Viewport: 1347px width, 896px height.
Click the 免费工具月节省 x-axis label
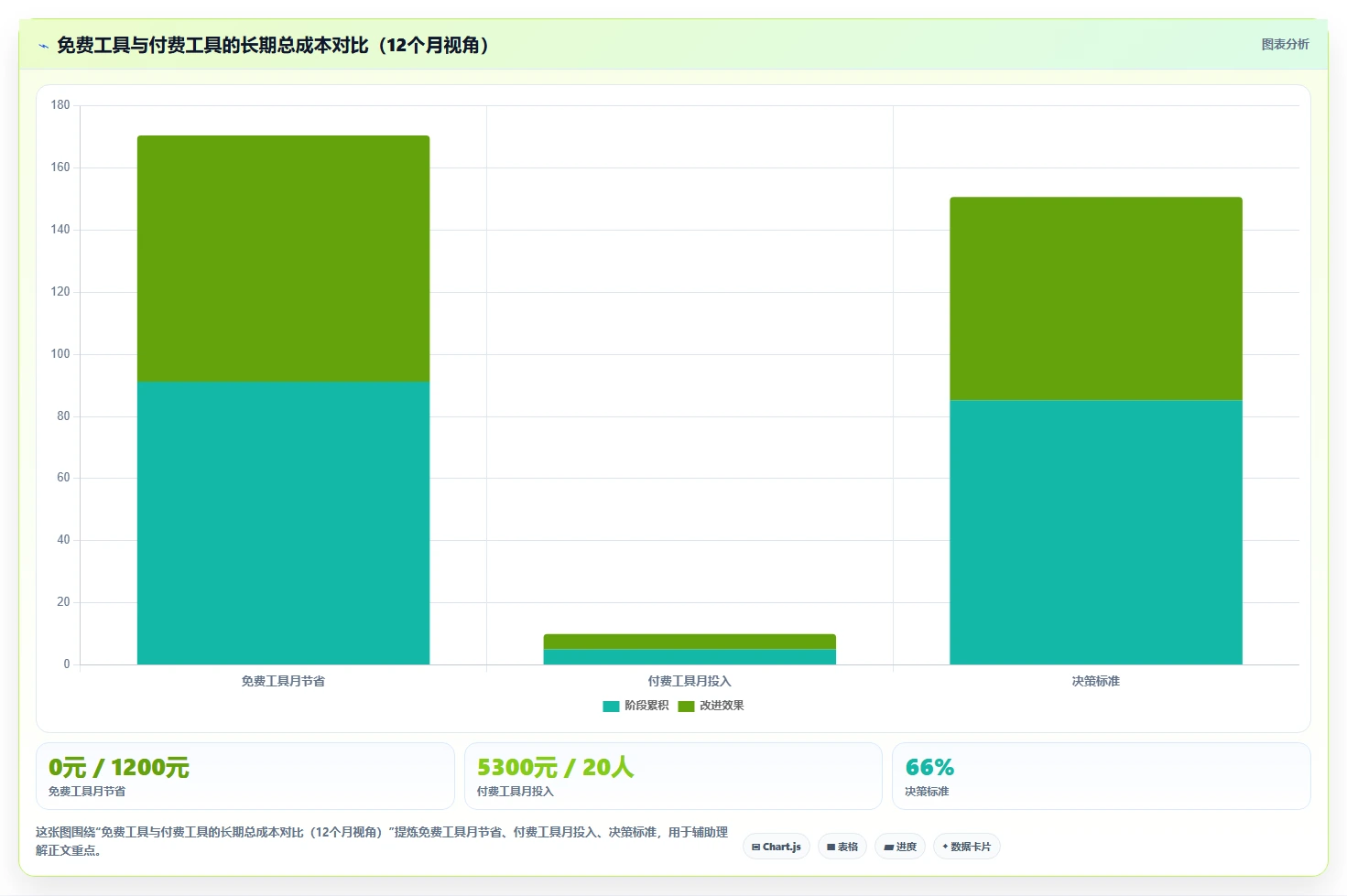(283, 681)
